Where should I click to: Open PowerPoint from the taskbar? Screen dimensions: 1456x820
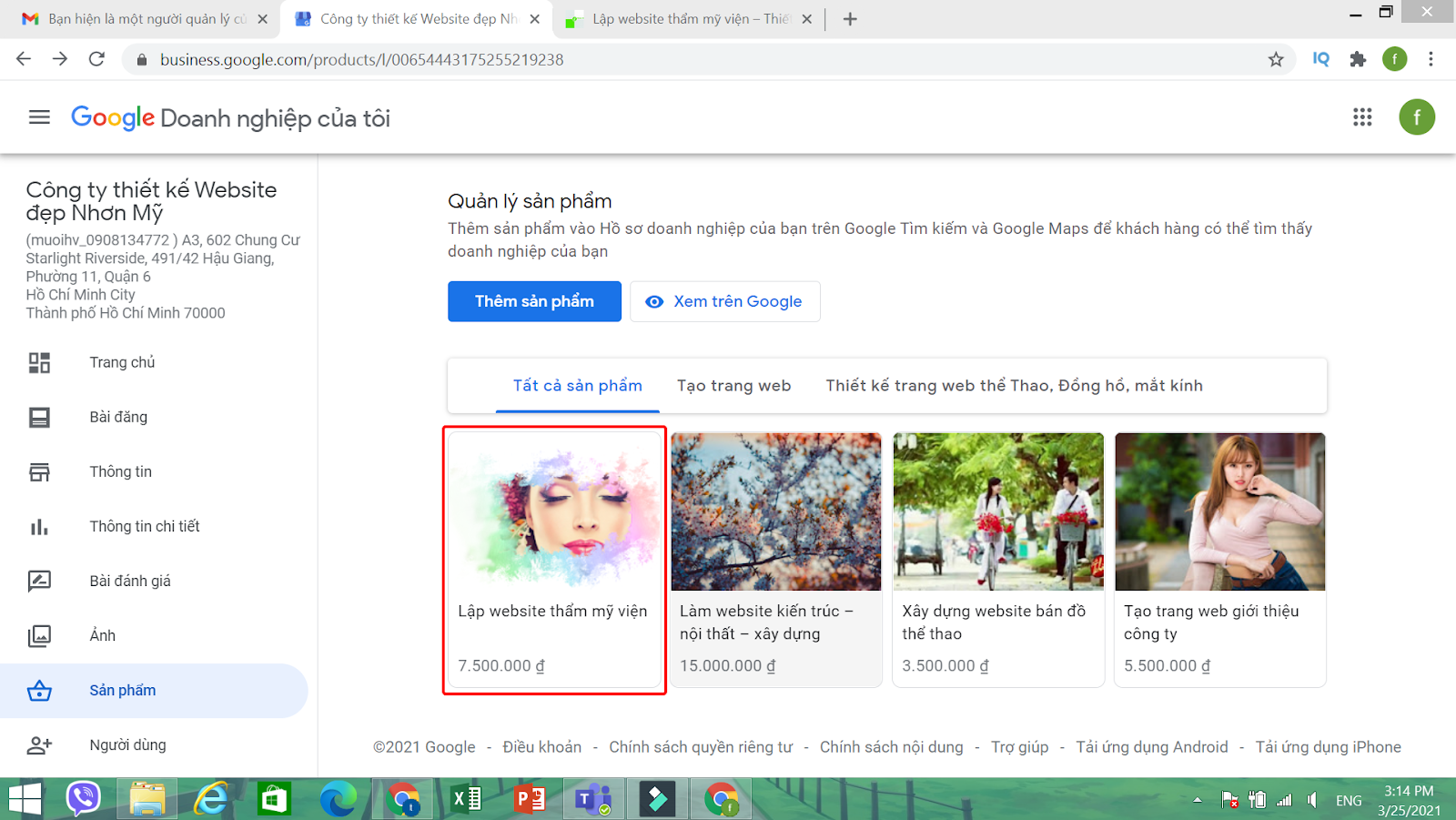[x=530, y=799]
